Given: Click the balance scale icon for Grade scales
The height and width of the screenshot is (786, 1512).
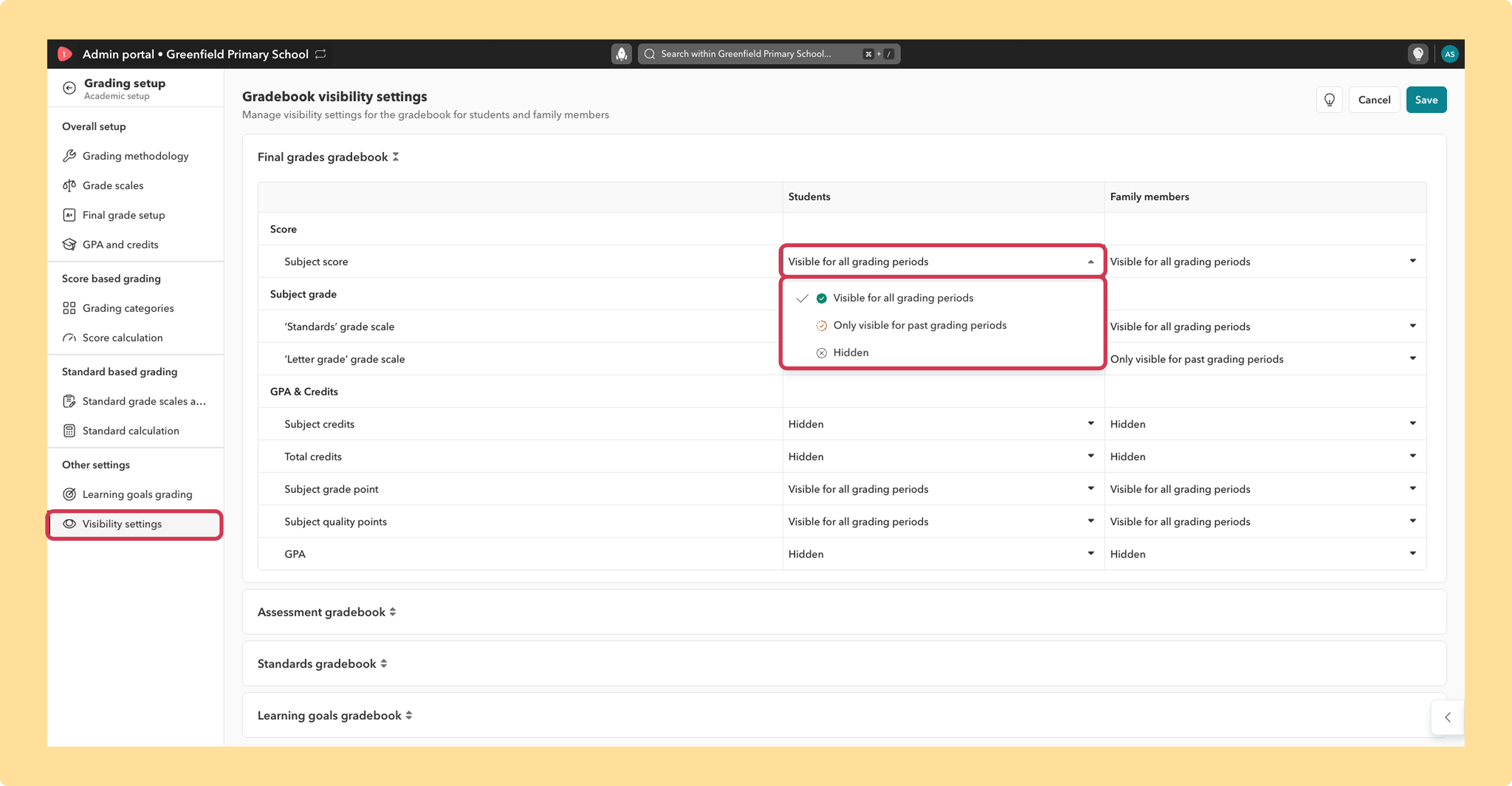Looking at the screenshot, I should (69, 186).
